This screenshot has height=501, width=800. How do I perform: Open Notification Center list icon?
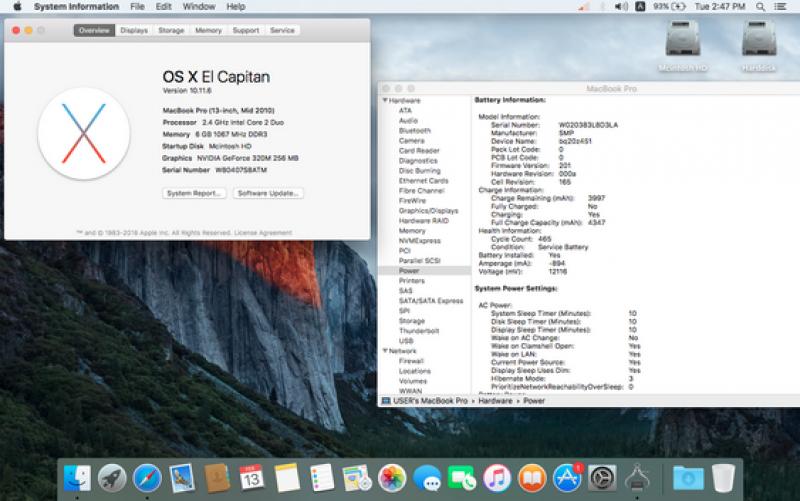[780, 7]
